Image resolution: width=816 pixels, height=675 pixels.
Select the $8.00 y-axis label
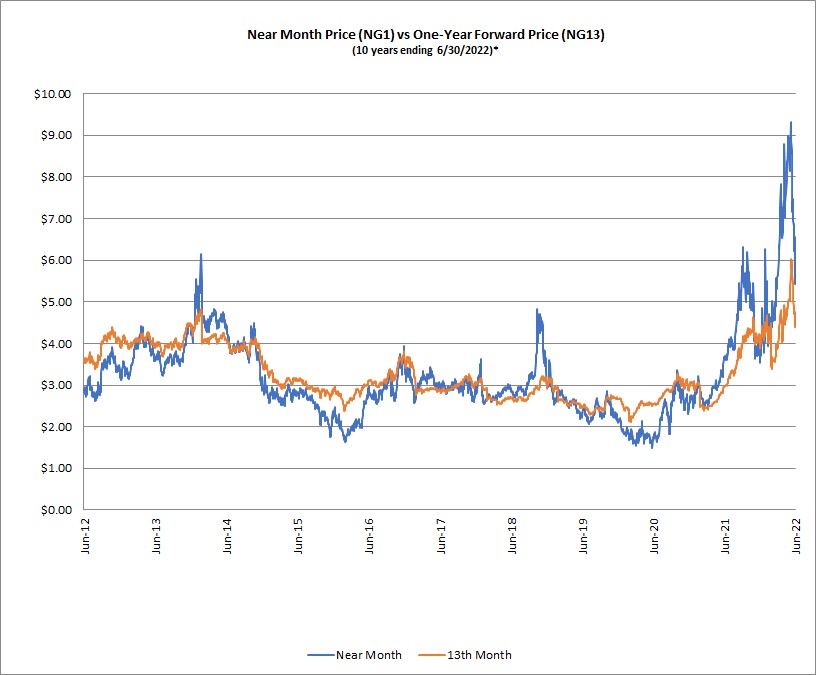56,177
